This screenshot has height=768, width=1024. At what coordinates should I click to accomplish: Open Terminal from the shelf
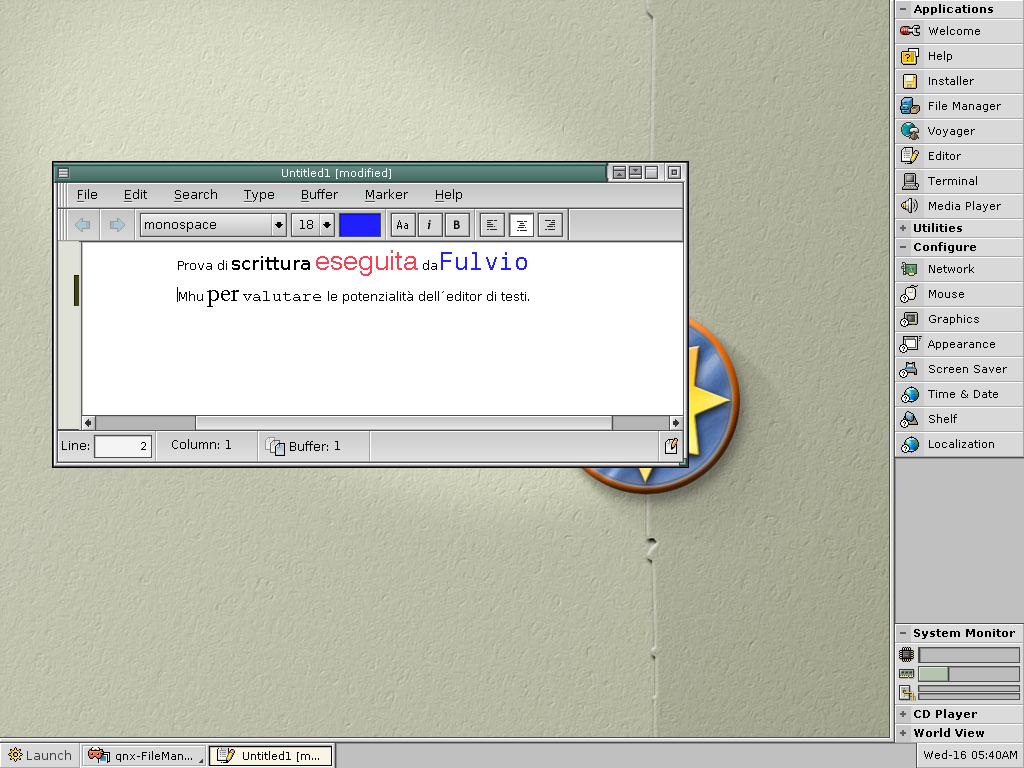point(951,181)
